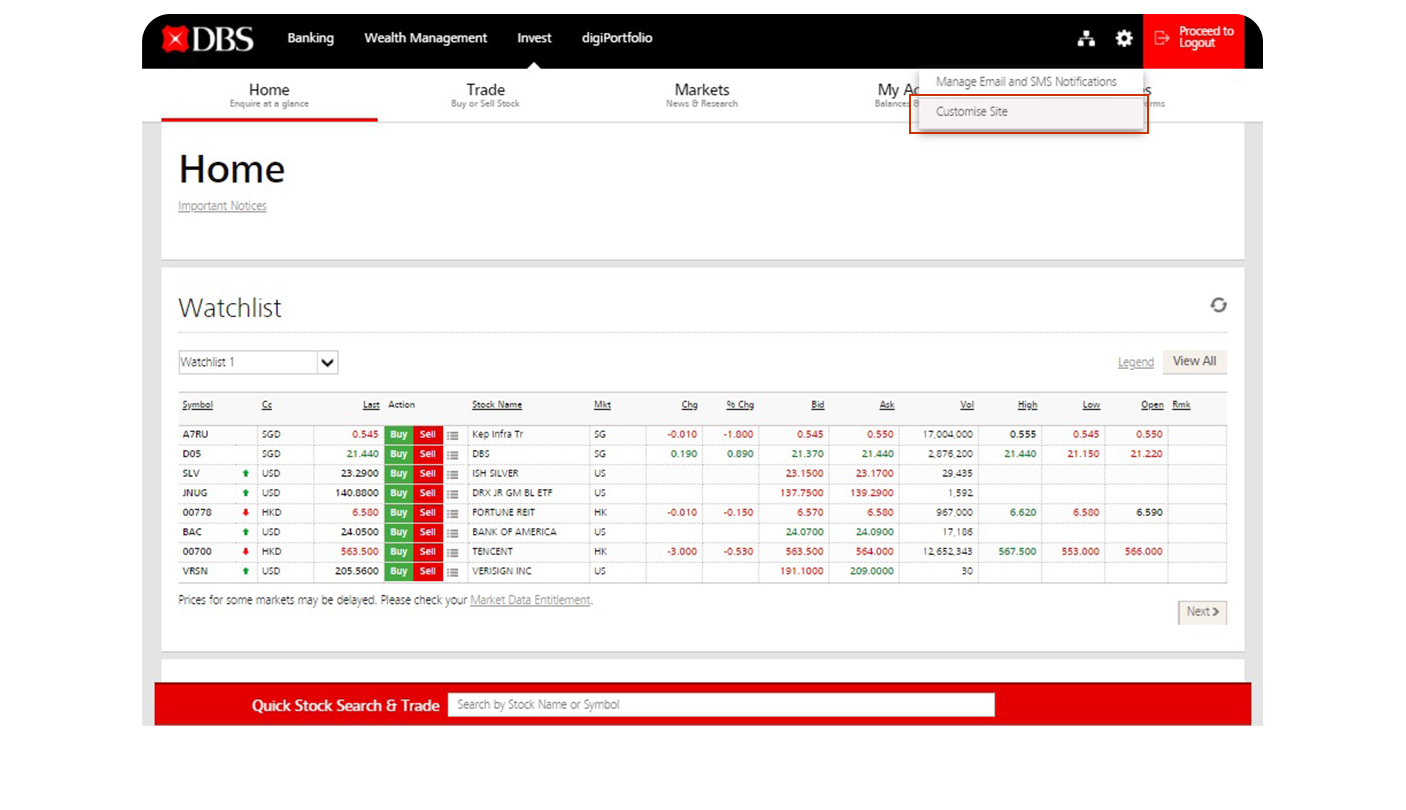Buy FORTUNE REIT stock
The image size is (1406, 810).
[x=399, y=513]
